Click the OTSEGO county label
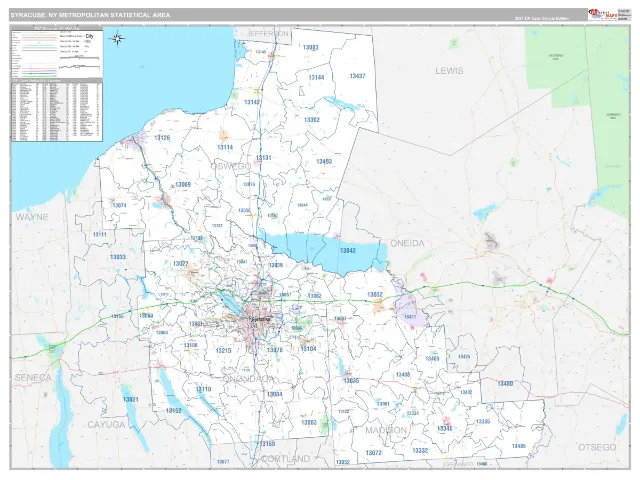Viewport: 640px width, 480px height. (x=597, y=447)
